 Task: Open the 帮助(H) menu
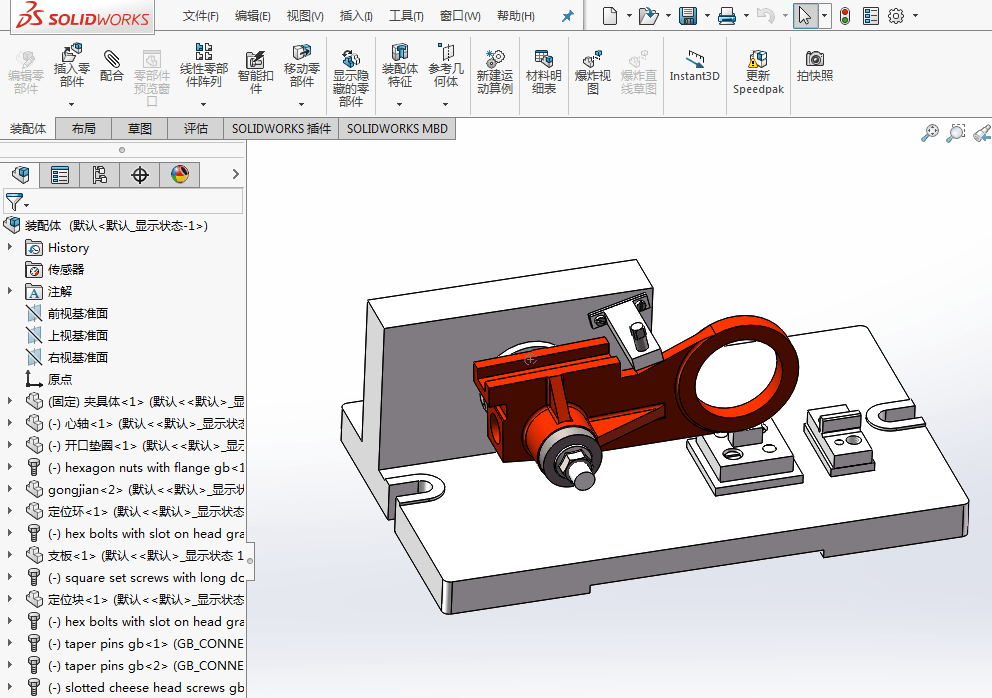516,16
